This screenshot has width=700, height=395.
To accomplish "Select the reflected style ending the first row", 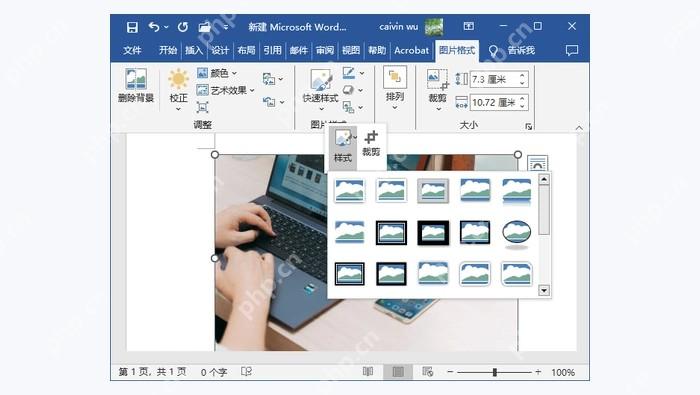I will [x=517, y=191].
